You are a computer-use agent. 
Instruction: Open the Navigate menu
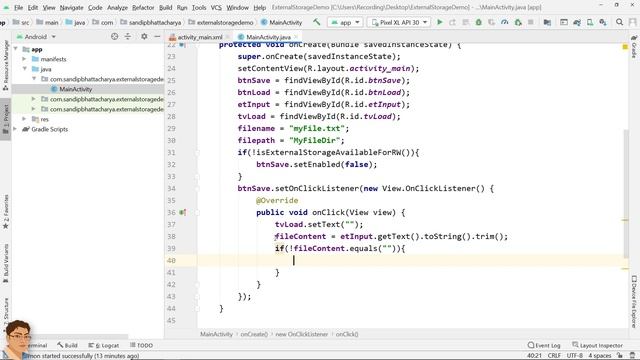click(x=71, y=7)
